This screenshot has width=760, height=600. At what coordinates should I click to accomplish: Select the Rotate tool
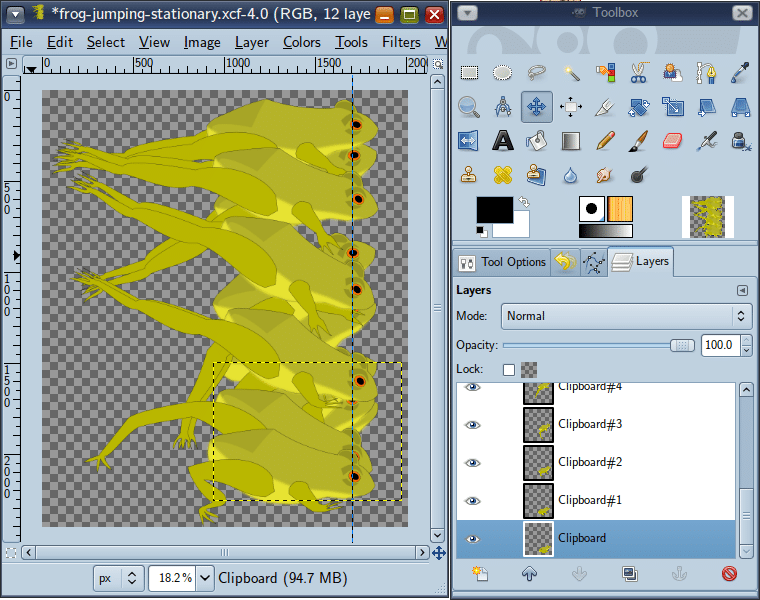639,107
